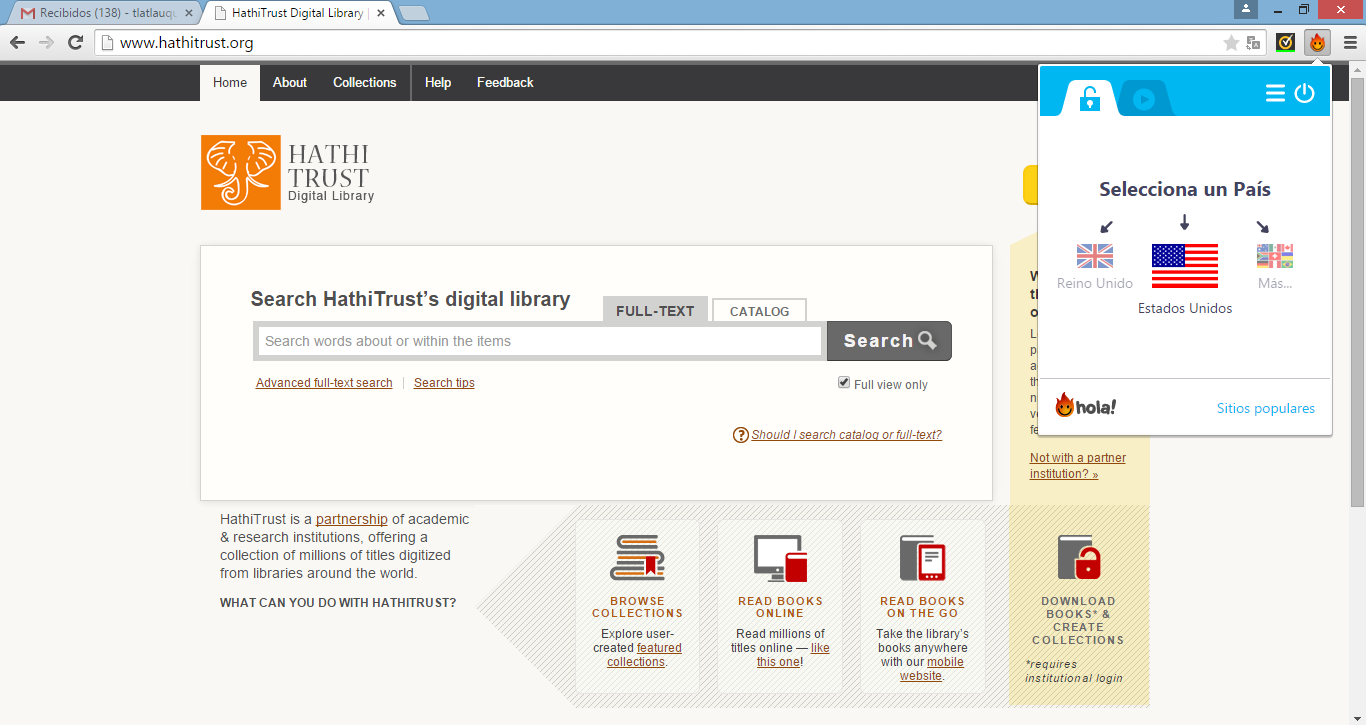
Task: Toggle the Full view only checkbox
Action: [x=844, y=382]
